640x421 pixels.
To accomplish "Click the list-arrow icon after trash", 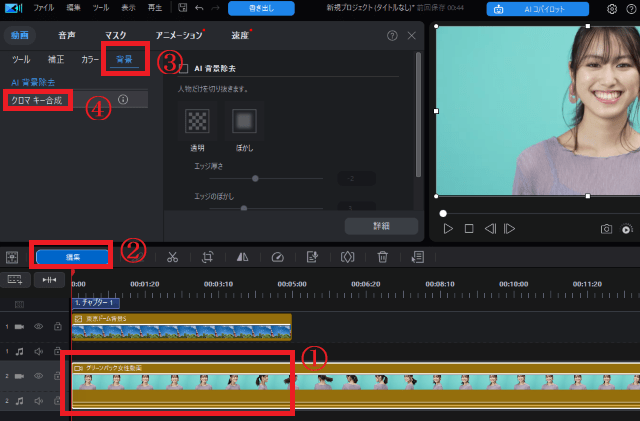I will pyautogui.click(x=418, y=257).
